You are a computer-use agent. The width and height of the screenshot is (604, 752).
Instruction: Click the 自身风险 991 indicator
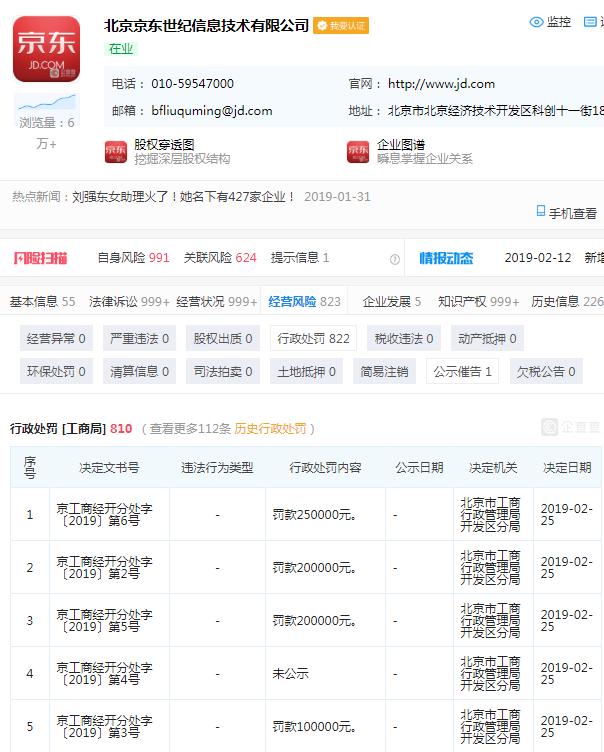133,258
